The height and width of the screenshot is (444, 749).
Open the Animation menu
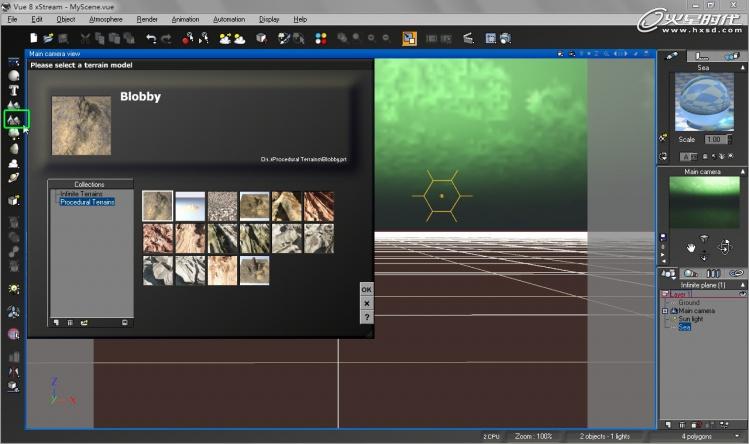coord(185,20)
